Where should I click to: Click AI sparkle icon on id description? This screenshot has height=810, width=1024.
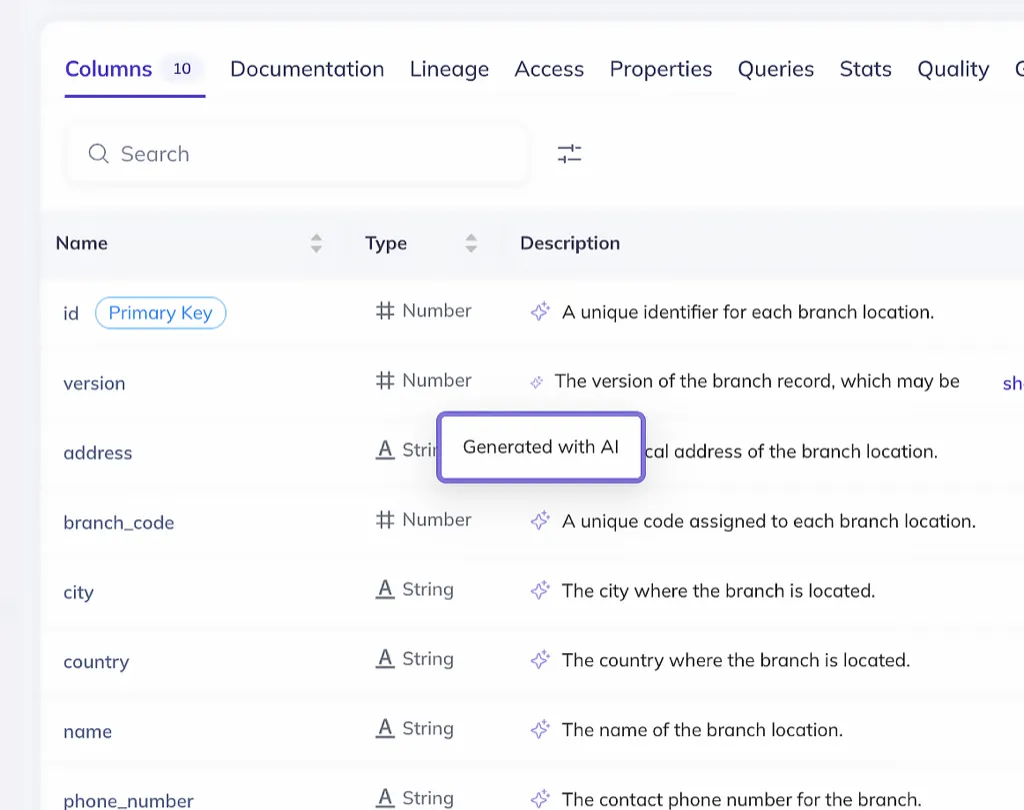tap(540, 312)
